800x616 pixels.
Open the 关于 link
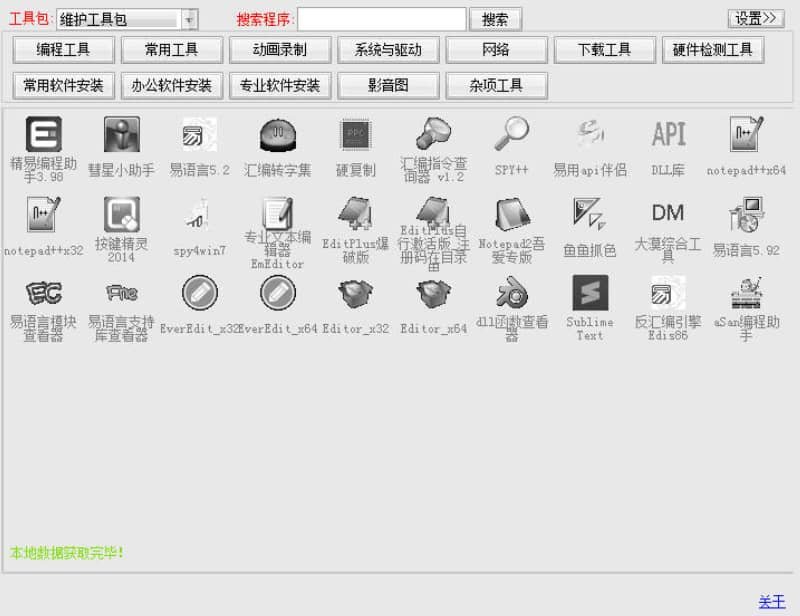[x=771, y=602]
